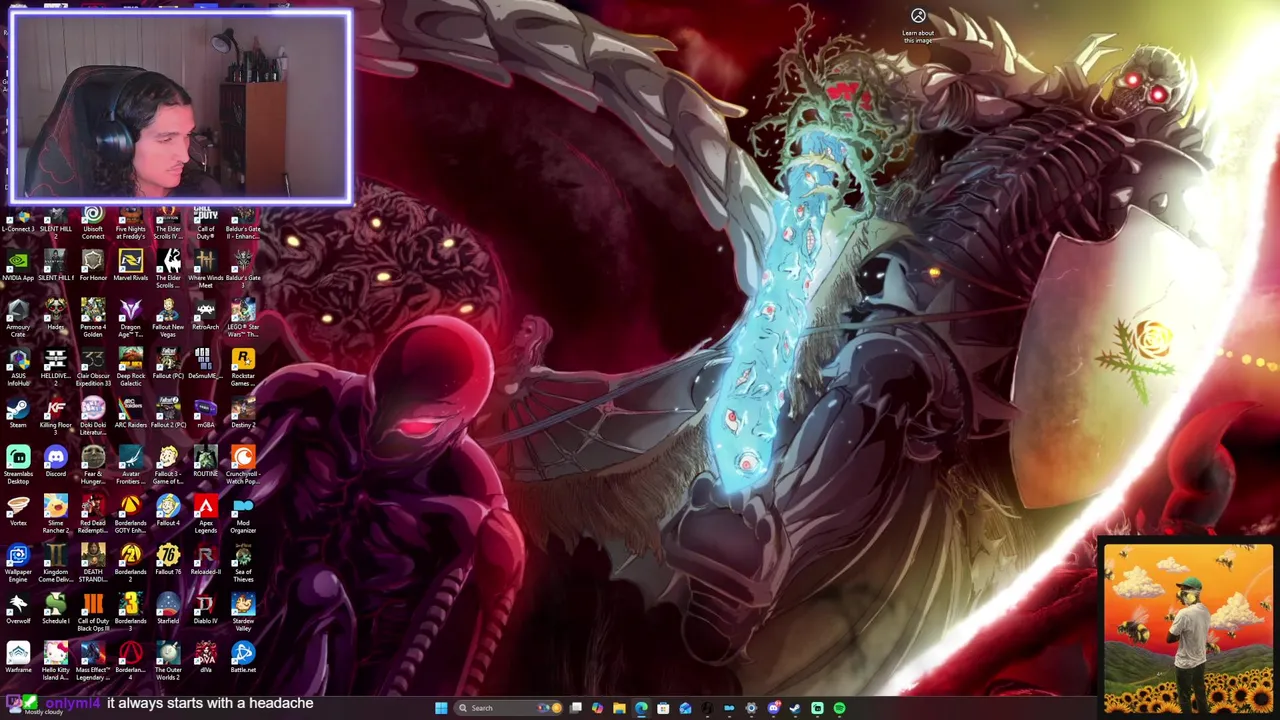Select the Diablo IV shortcut
Screen dimensions: 1280x720
point(205,610)
